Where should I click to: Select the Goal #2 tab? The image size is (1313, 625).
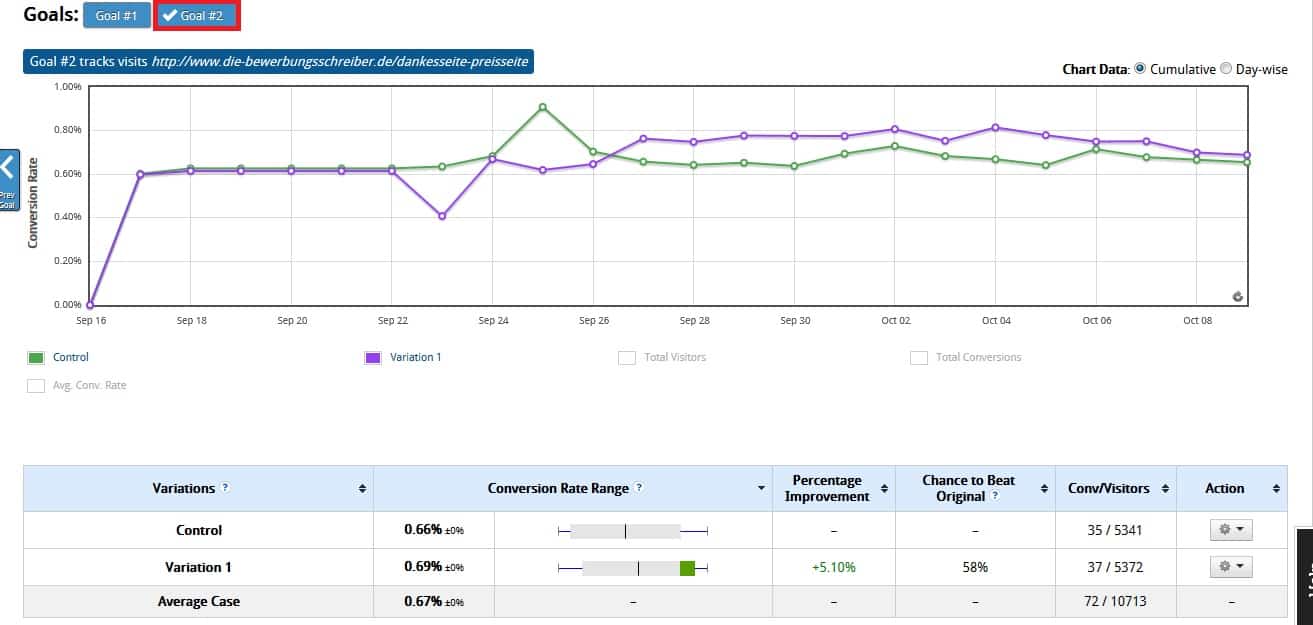198,15
